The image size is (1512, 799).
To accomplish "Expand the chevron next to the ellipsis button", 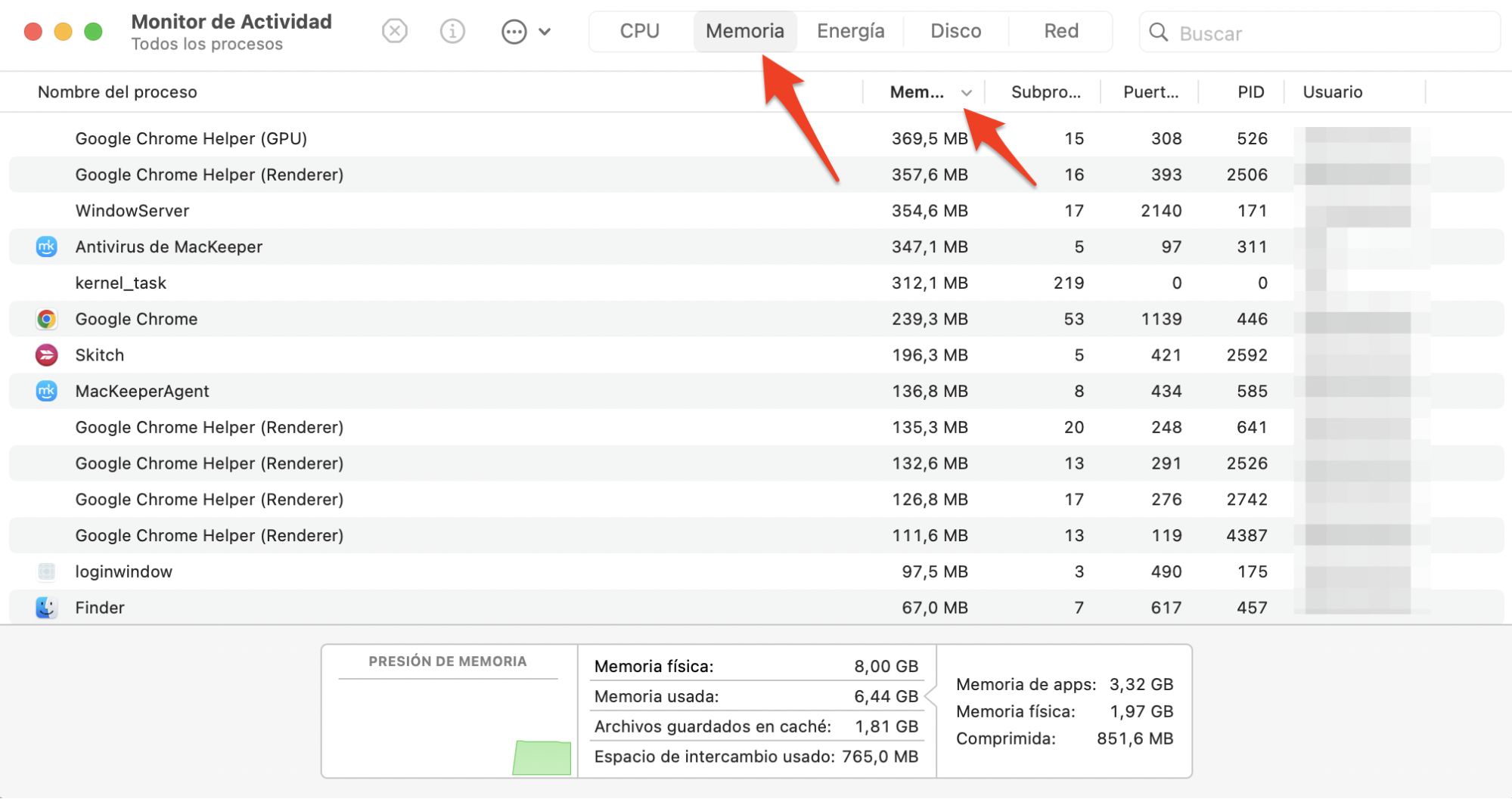I will 545,31.
